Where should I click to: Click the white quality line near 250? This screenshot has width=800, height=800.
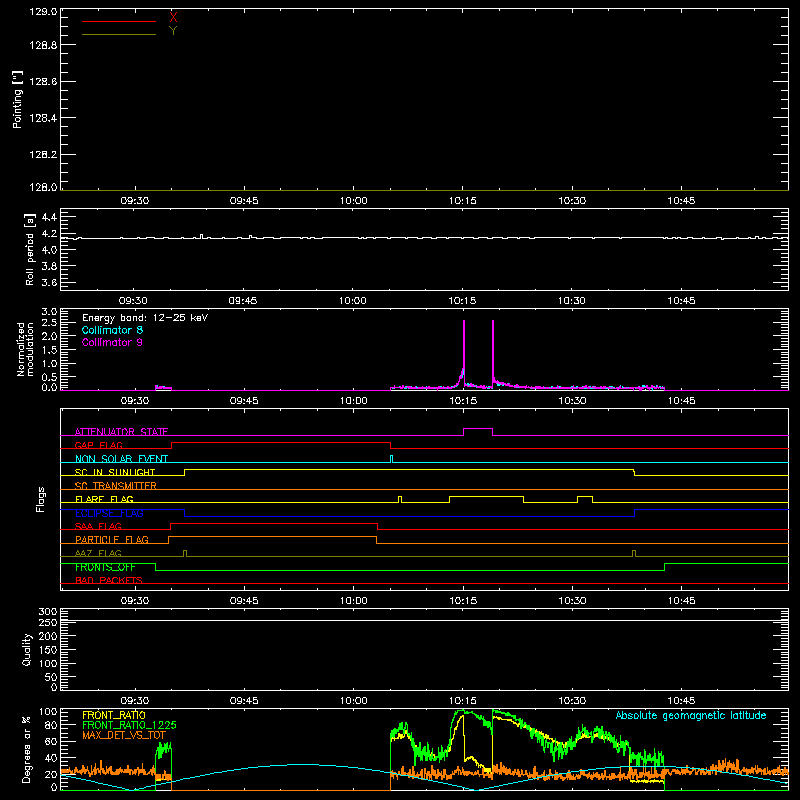424,620
